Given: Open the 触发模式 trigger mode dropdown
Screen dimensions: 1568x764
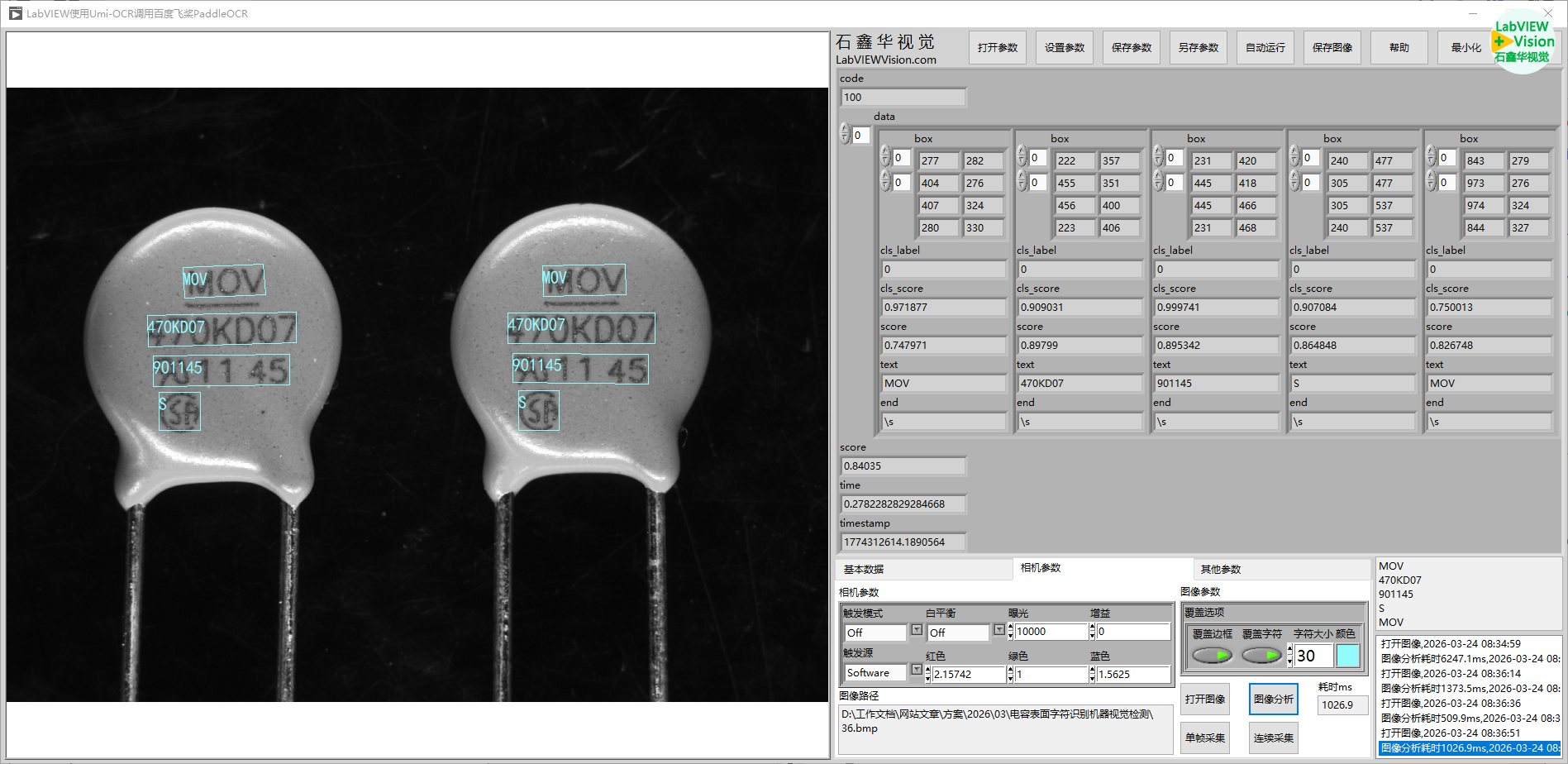Looking at the screenshot, I should point(916,631).
